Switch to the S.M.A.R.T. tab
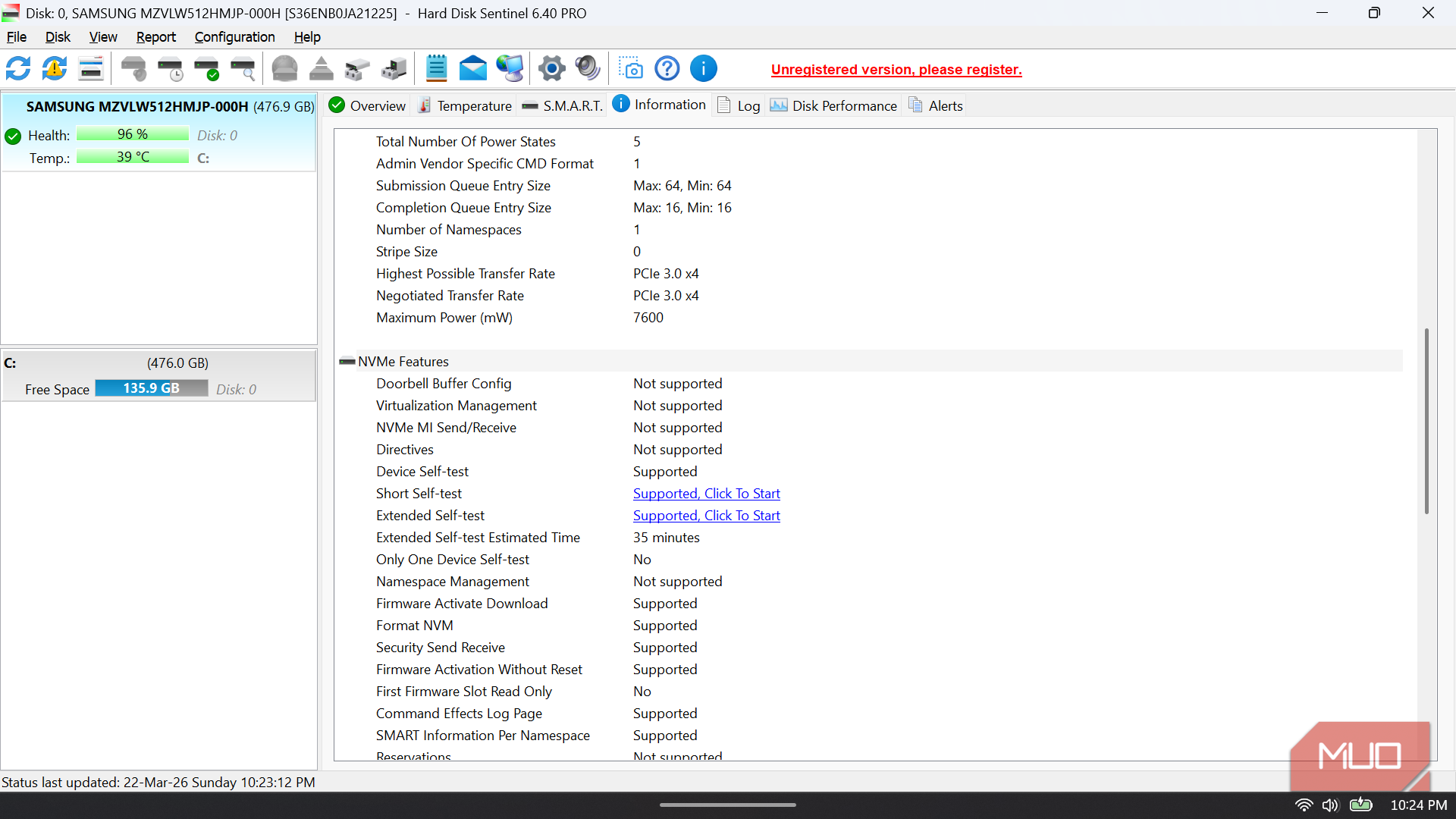 pos(563,105)
